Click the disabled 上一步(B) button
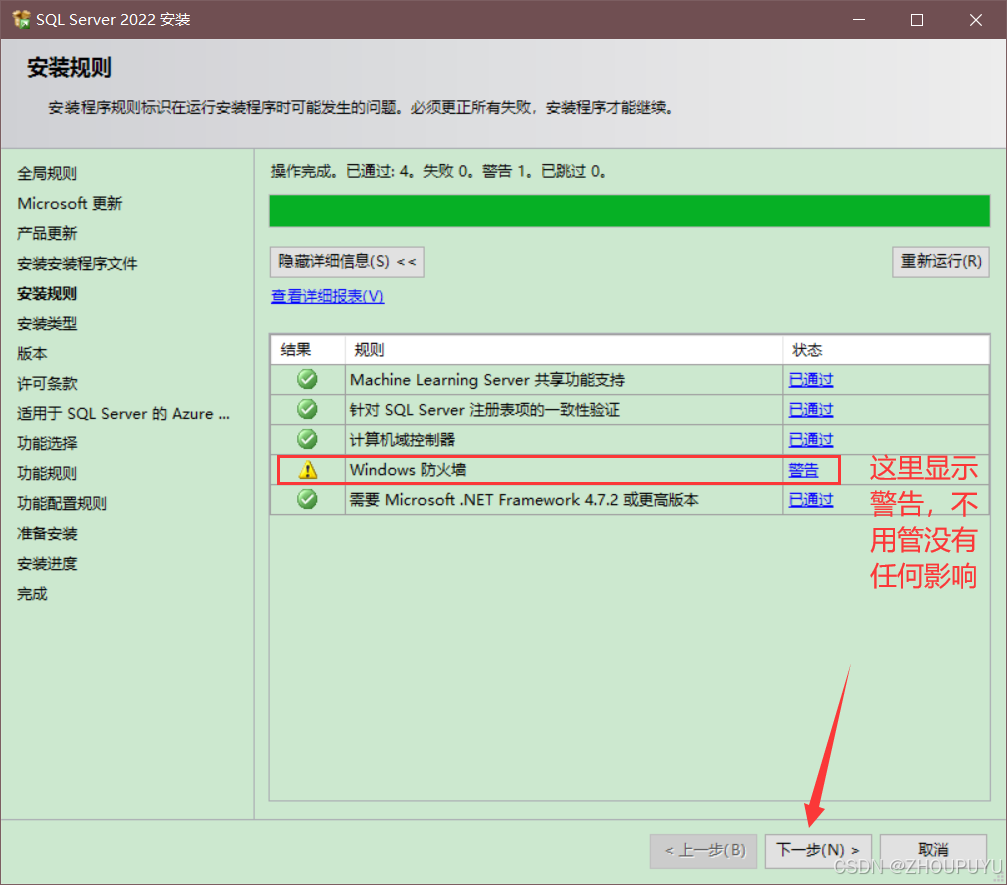This screenshot has height=885, width=1007. pos(704,851)
